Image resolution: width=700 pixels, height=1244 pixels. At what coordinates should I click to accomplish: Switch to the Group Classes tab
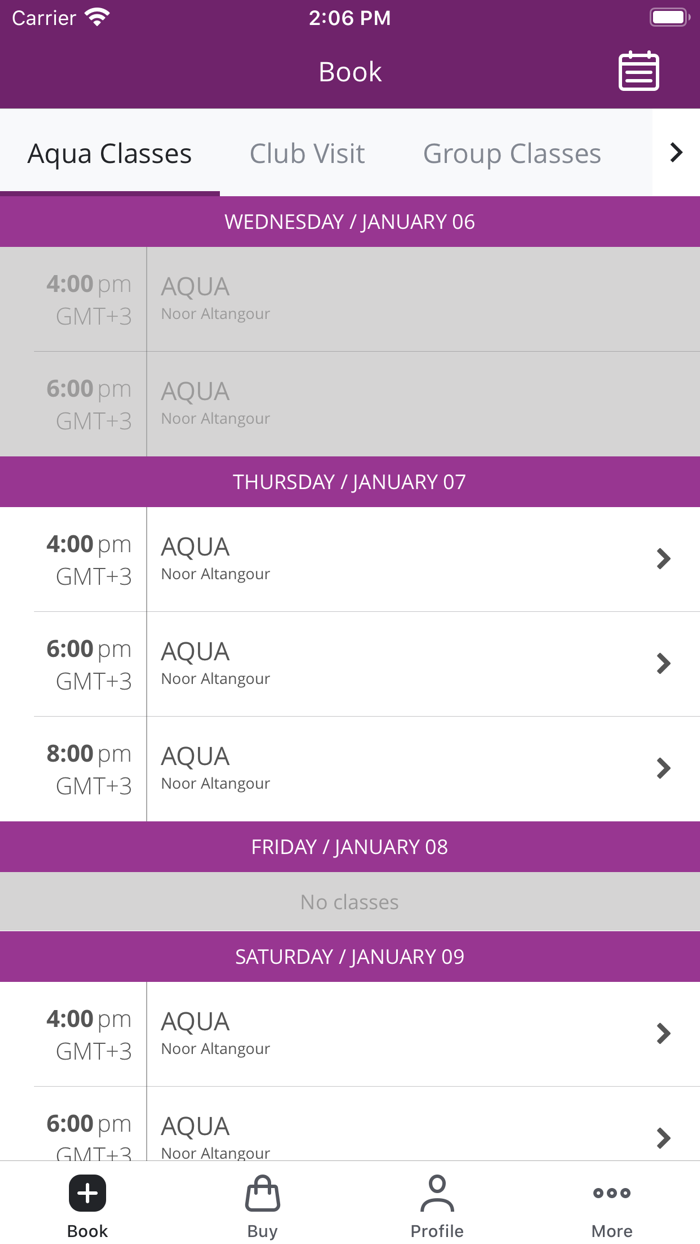point(512,154)
